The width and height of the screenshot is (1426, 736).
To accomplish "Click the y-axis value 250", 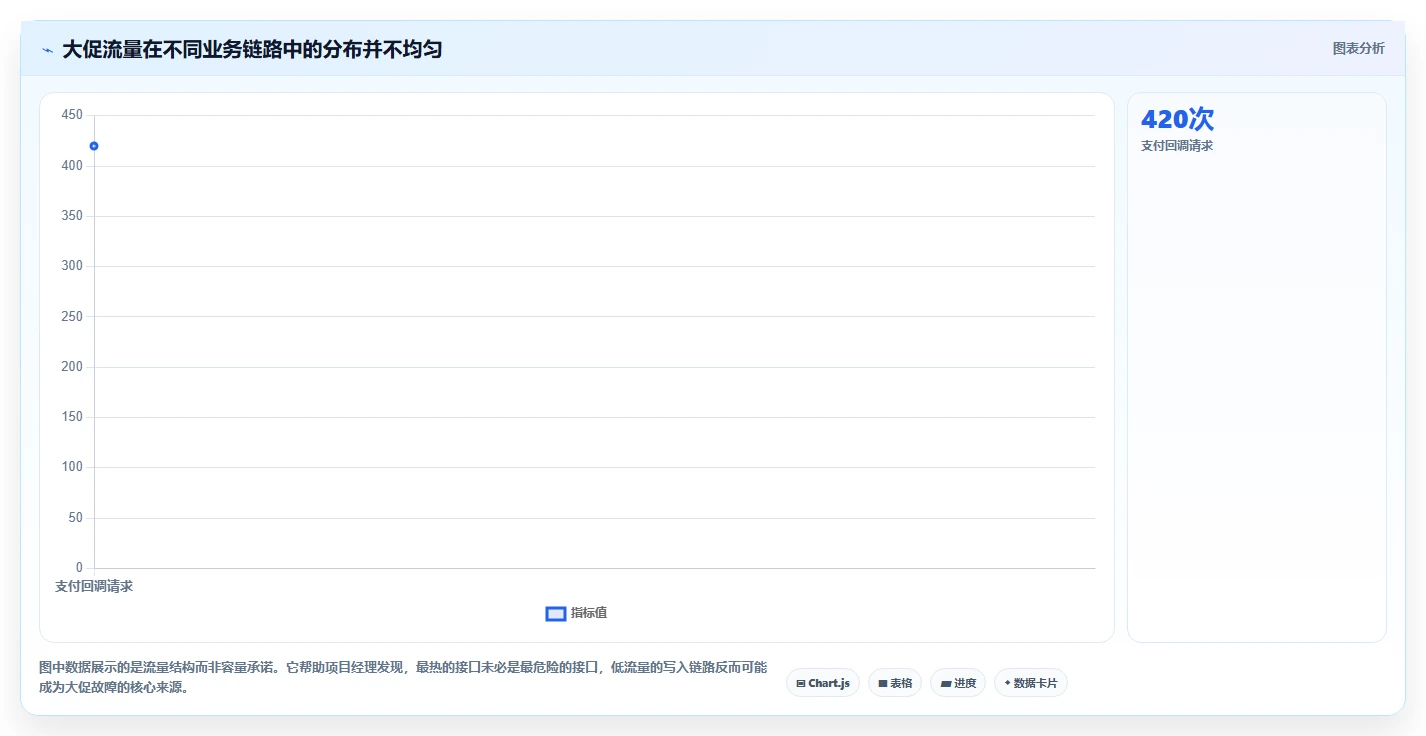I will 72,316.
